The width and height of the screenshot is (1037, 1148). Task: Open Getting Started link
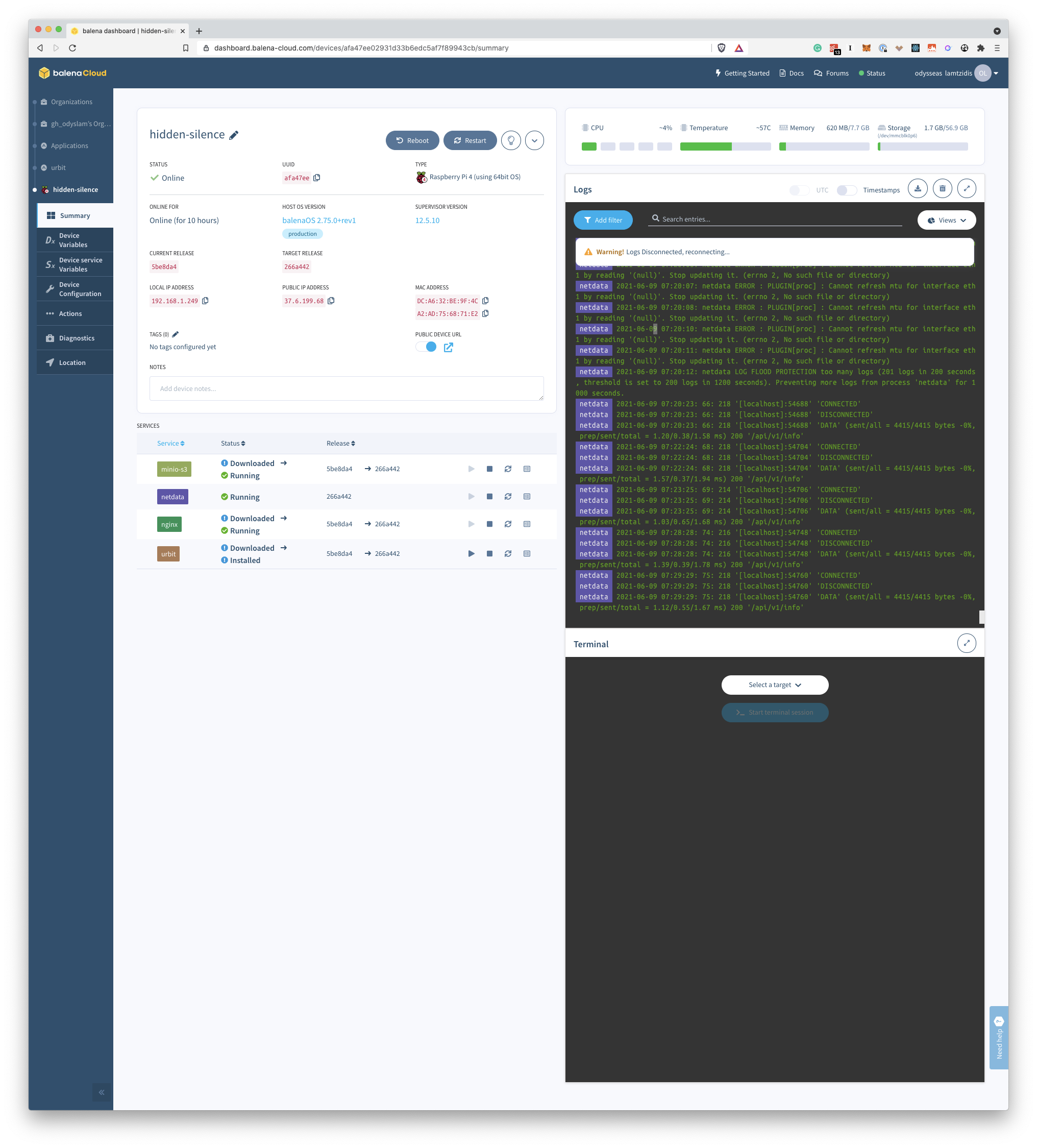coord(742,74)
